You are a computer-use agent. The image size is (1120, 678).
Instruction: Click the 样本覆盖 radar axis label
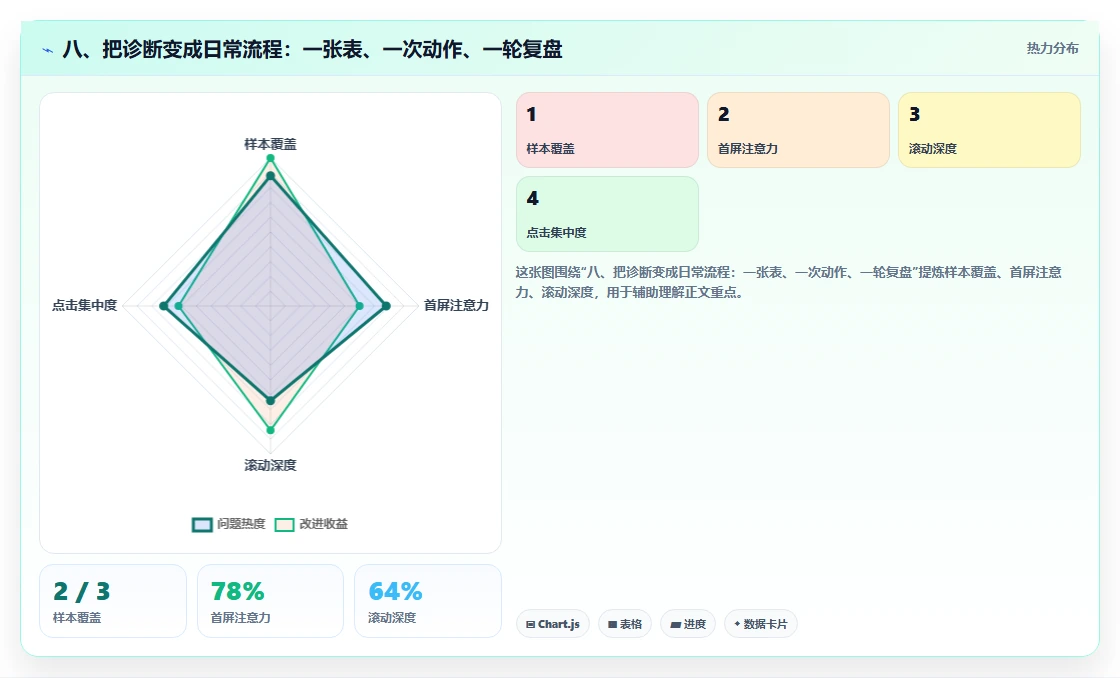tap(270, 144)
